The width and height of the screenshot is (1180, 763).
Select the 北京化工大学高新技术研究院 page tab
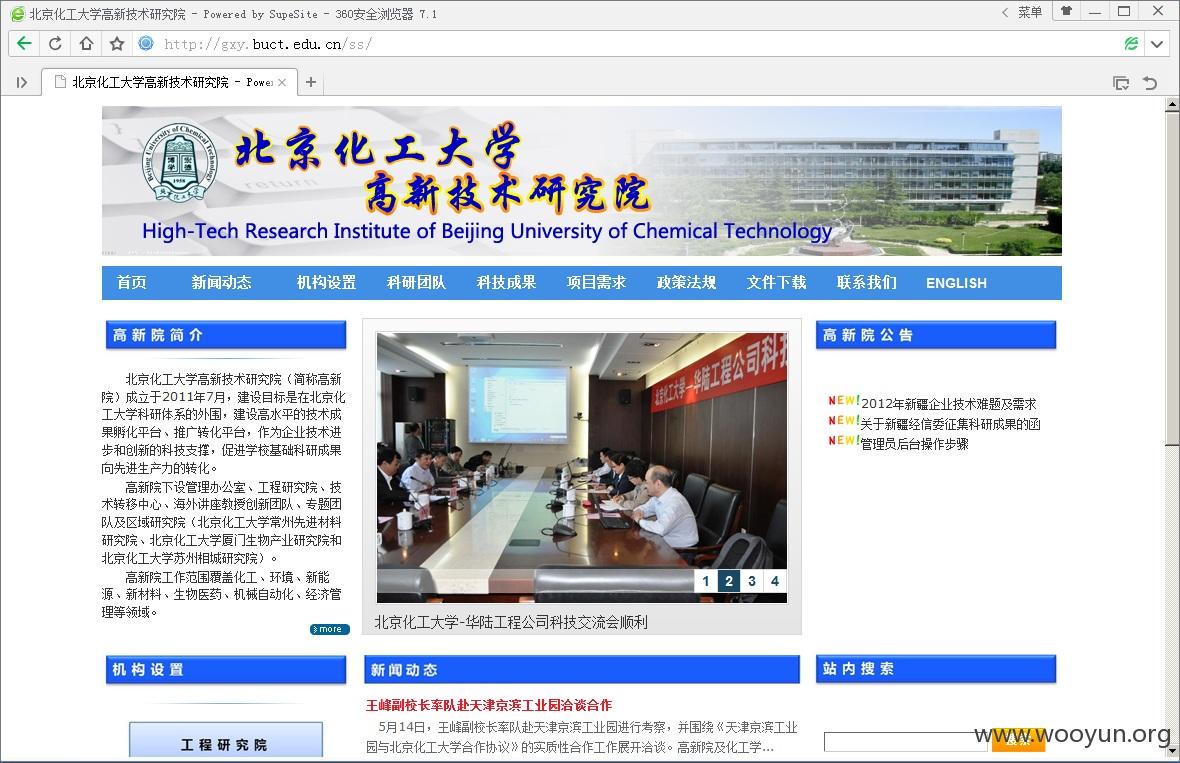[169, 82]
